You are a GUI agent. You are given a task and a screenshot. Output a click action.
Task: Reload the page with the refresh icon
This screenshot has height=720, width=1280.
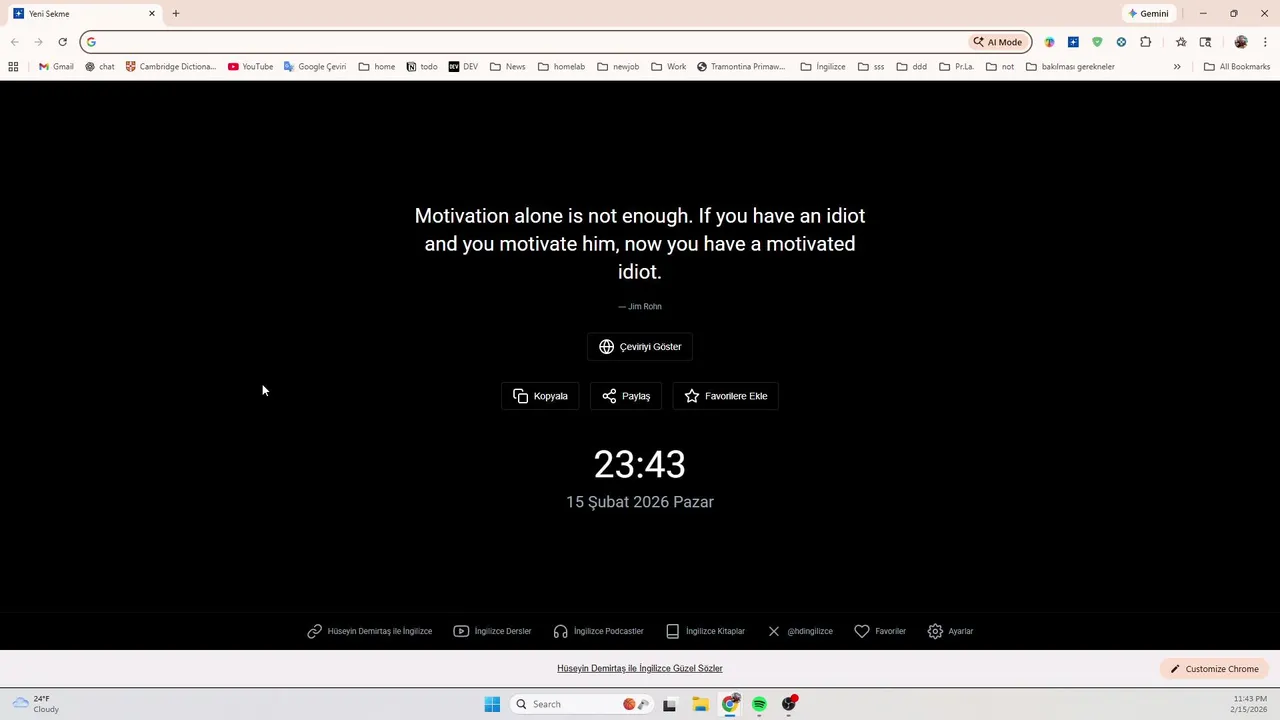pos(62,42)
